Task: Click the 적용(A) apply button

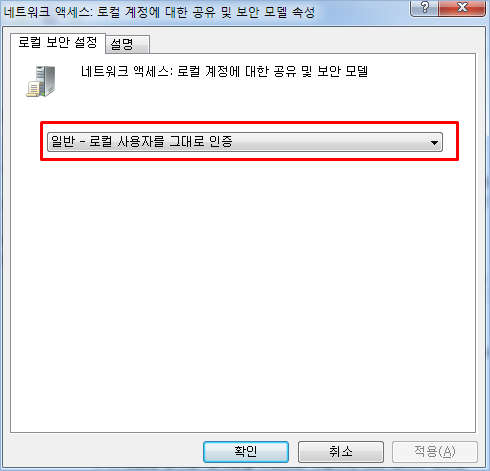Action: tap(435, 452)
